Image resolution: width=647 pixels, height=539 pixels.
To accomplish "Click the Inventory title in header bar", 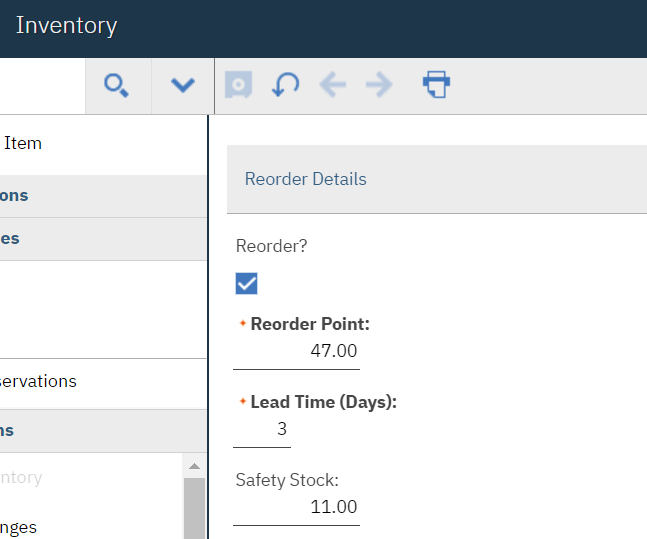I will (66, 25).
